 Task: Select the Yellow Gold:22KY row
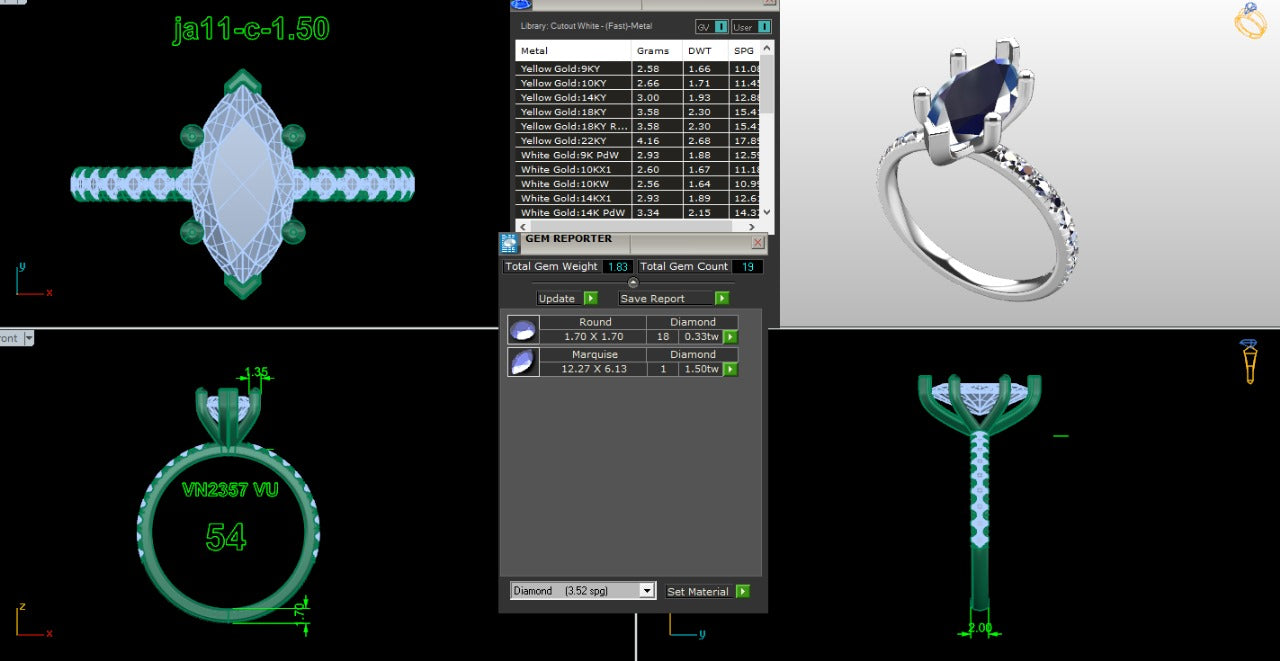[638, 141]
